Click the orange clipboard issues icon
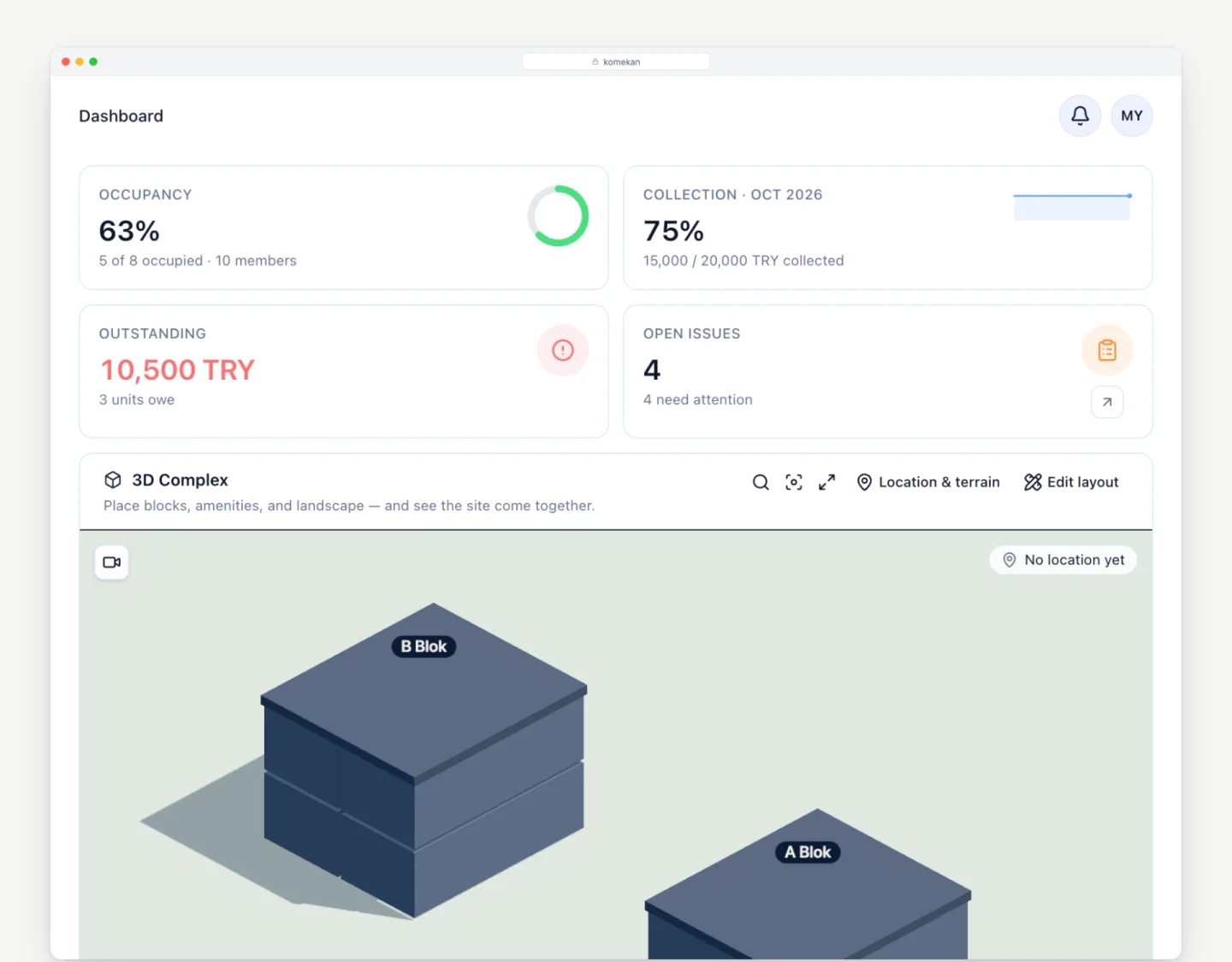Image resolution: width=1232 pixels, height=962 pixels. point(1107,351)
